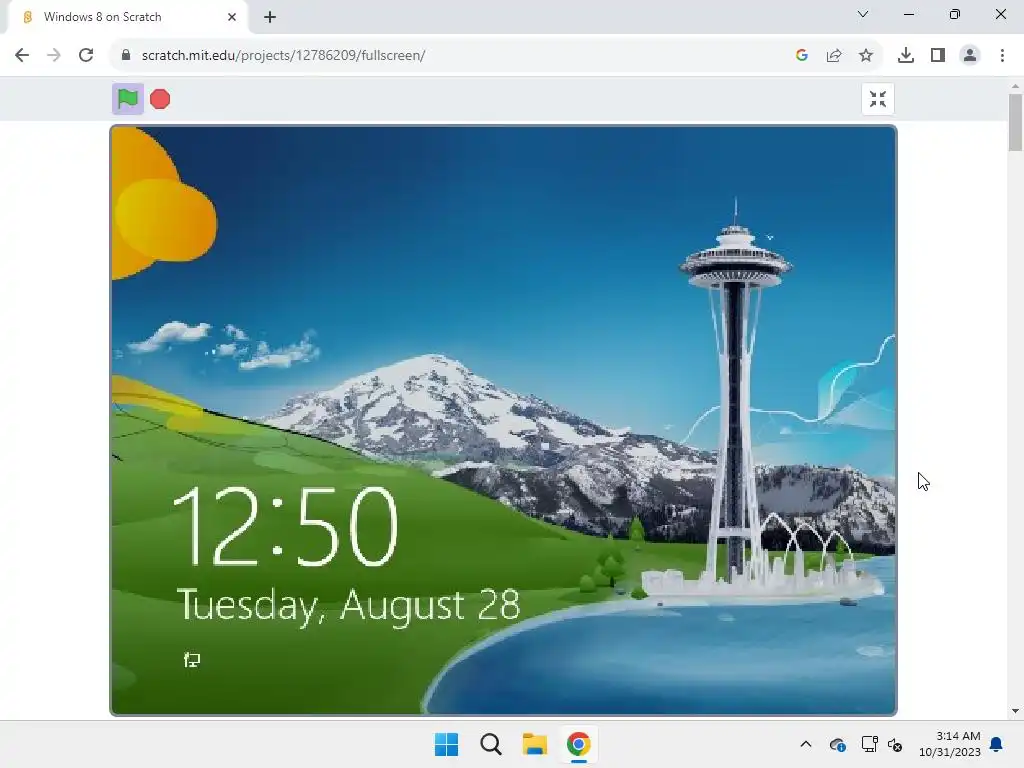The width and height of the screenshot is (1024, 768).
Task: Open Chrome downloads
Action: [x=906, y=56]
